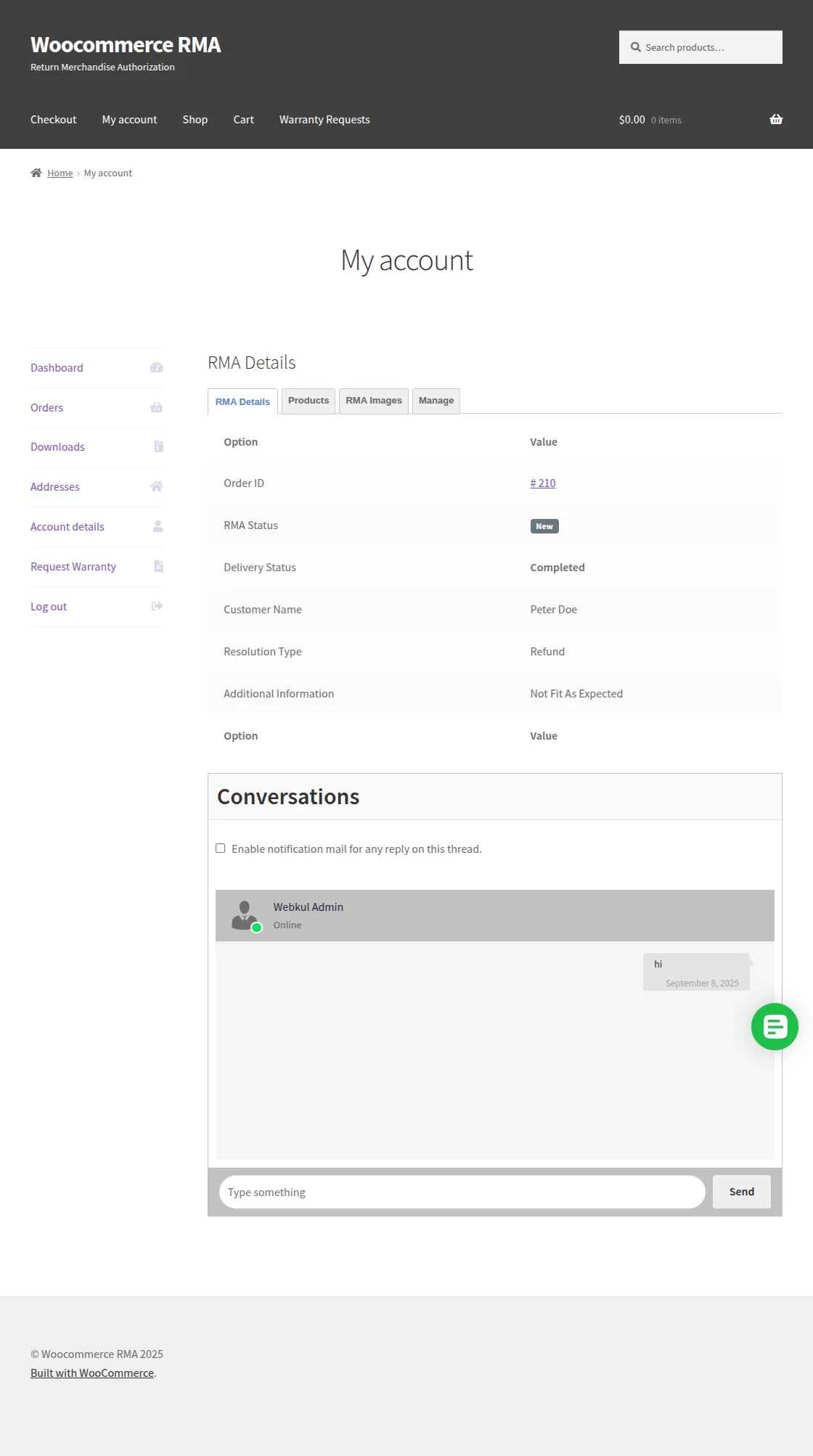
Task: Click the Addresses house icon
Action: click(x=156, y=486)
